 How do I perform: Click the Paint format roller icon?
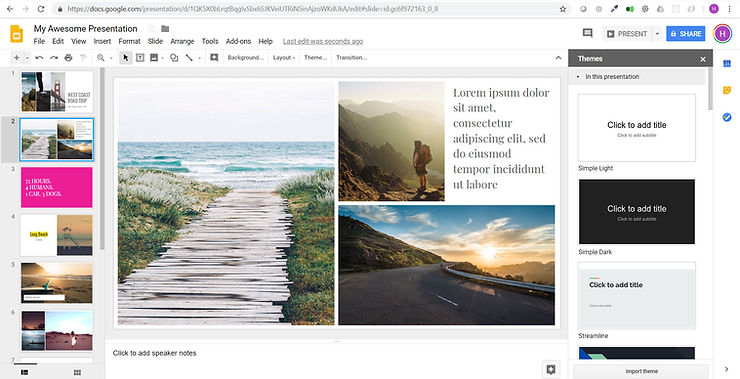point(83,58)
